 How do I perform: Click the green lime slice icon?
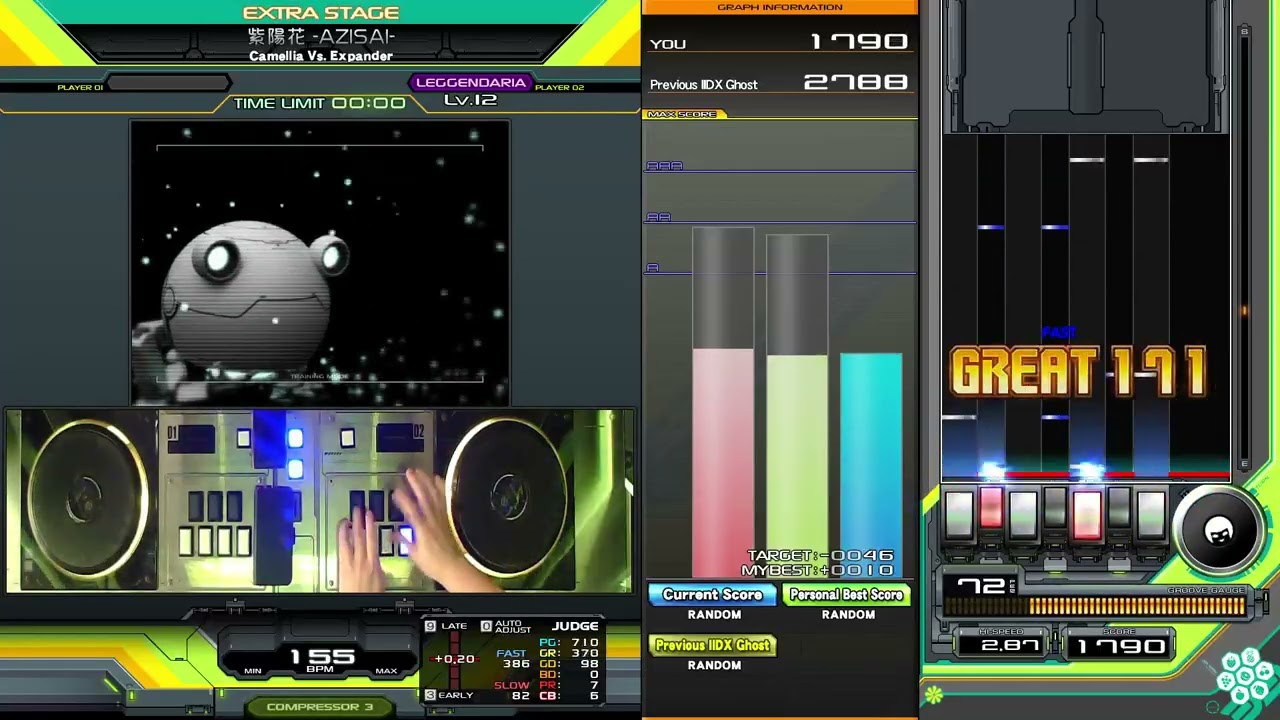[933, 694]
